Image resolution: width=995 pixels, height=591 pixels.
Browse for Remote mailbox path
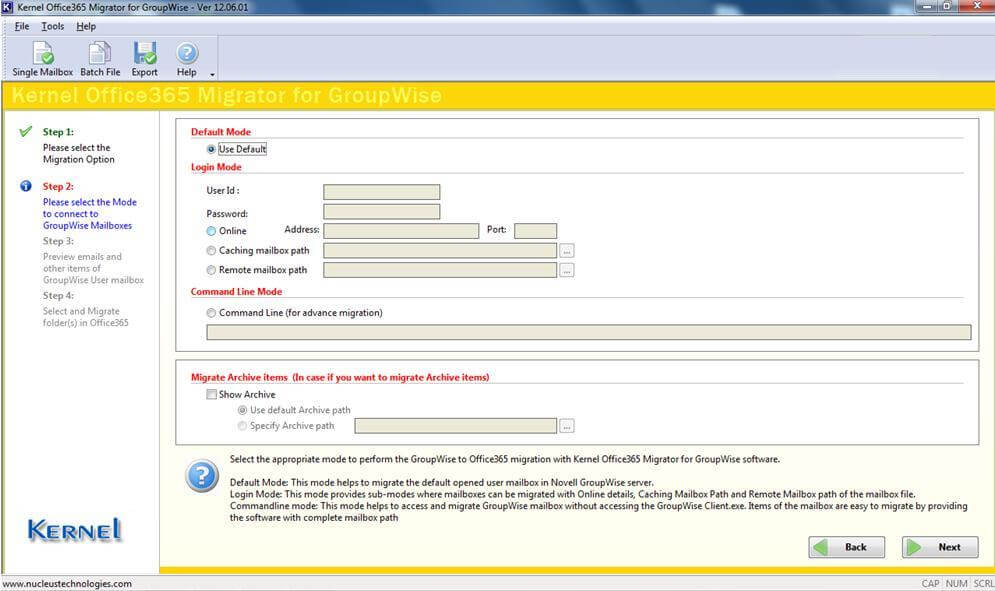coord(567,270)
